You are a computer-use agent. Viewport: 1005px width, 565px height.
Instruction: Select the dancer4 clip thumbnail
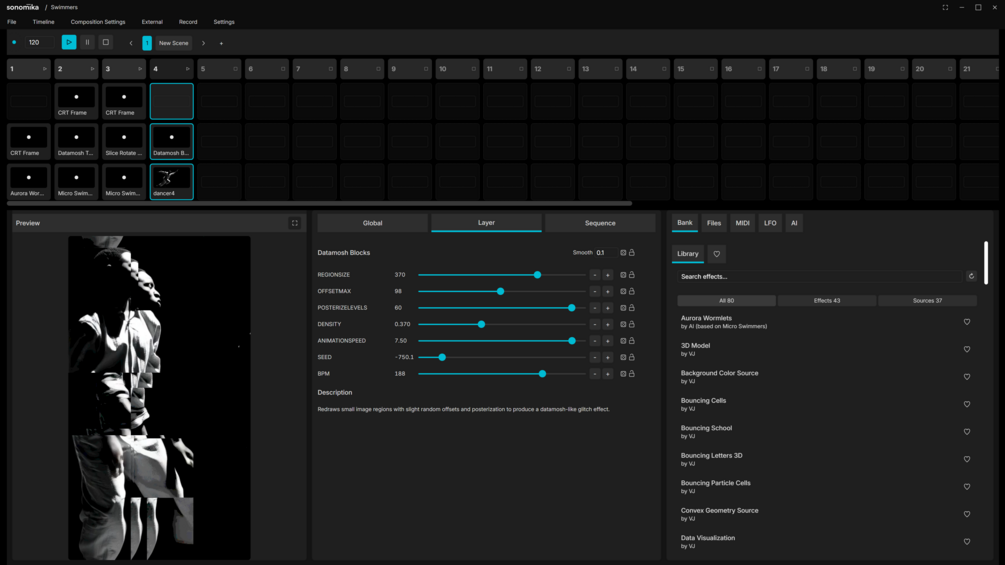point(171,181)
